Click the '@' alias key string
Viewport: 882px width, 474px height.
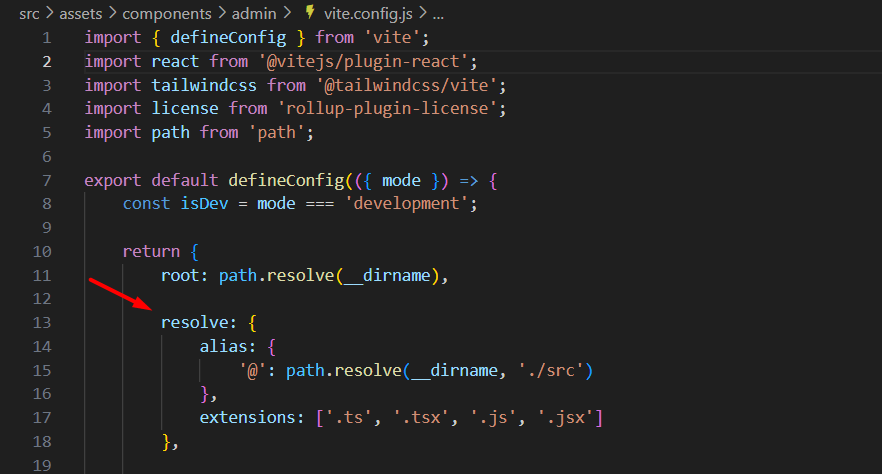252,371
